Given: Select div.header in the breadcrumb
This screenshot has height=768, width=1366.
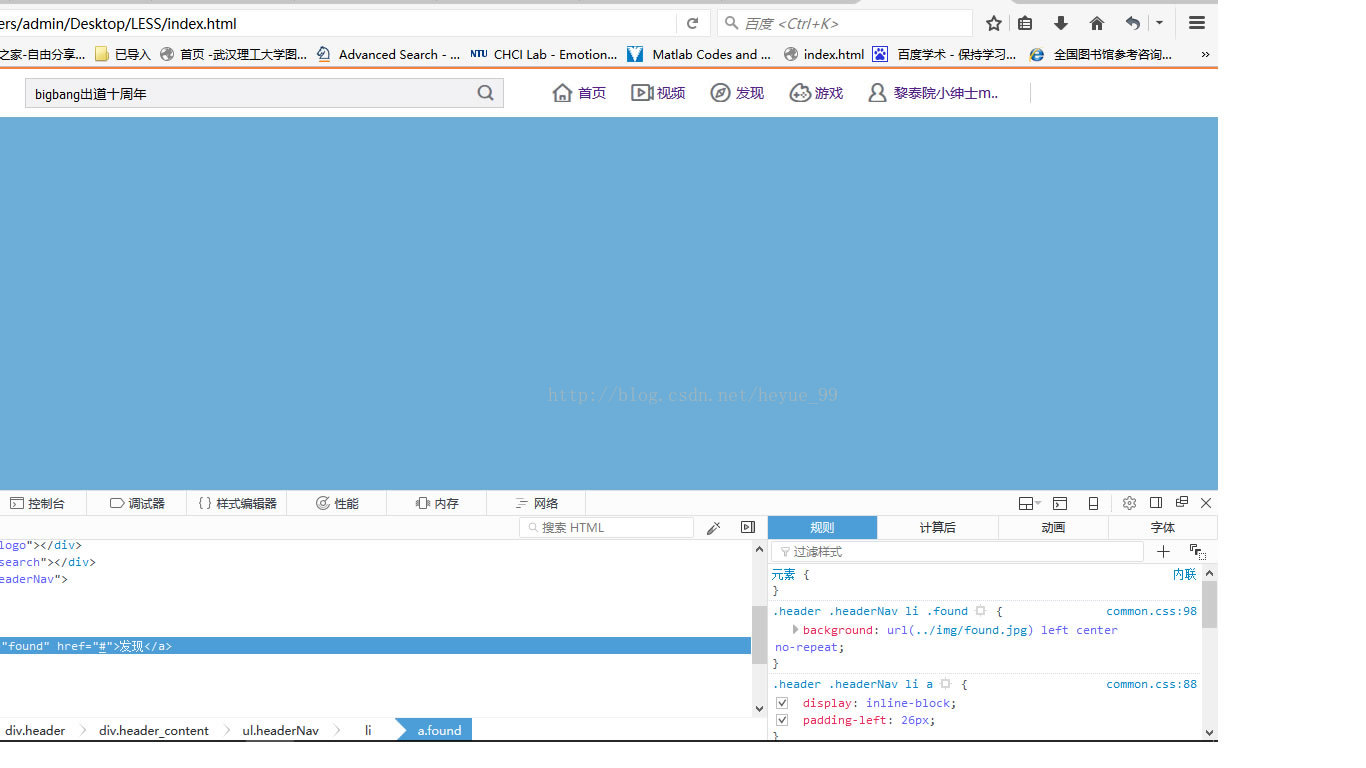Looking at the screenshot, I should click(35, 730).
